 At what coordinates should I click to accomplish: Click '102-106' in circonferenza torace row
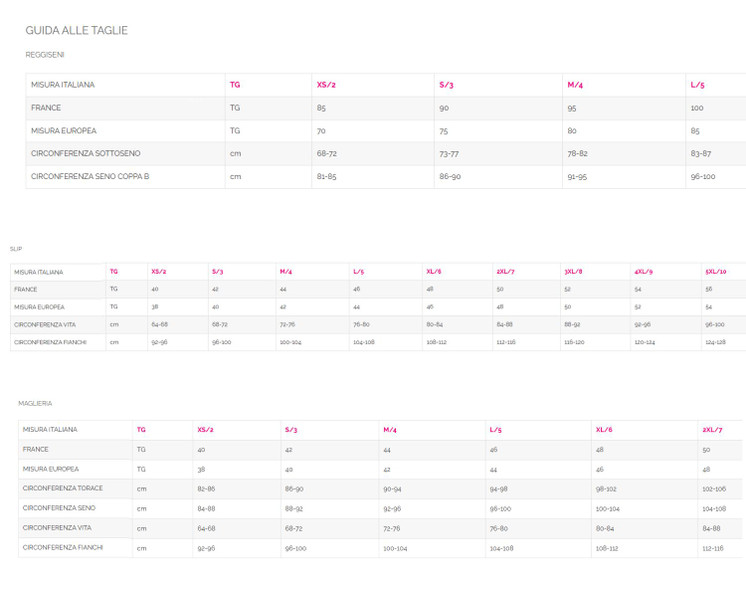click(714, 489)
